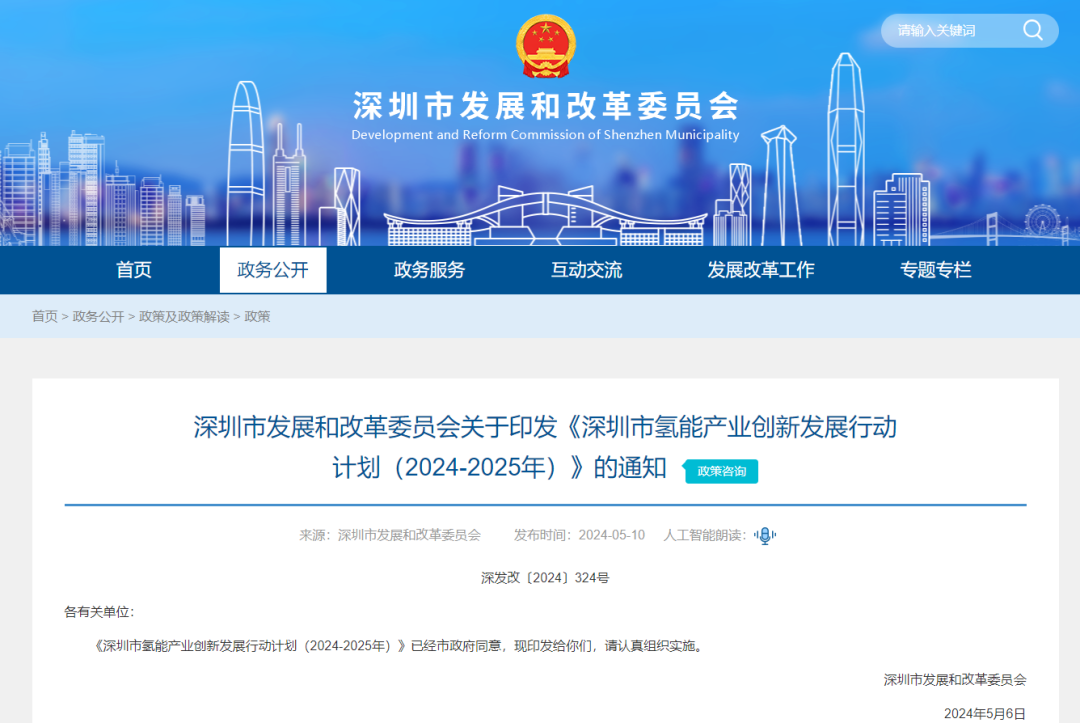This screenshot has height=723, width=1080.
Task: Go to 政策 in the breadcrumb
Action: [257, 317]
